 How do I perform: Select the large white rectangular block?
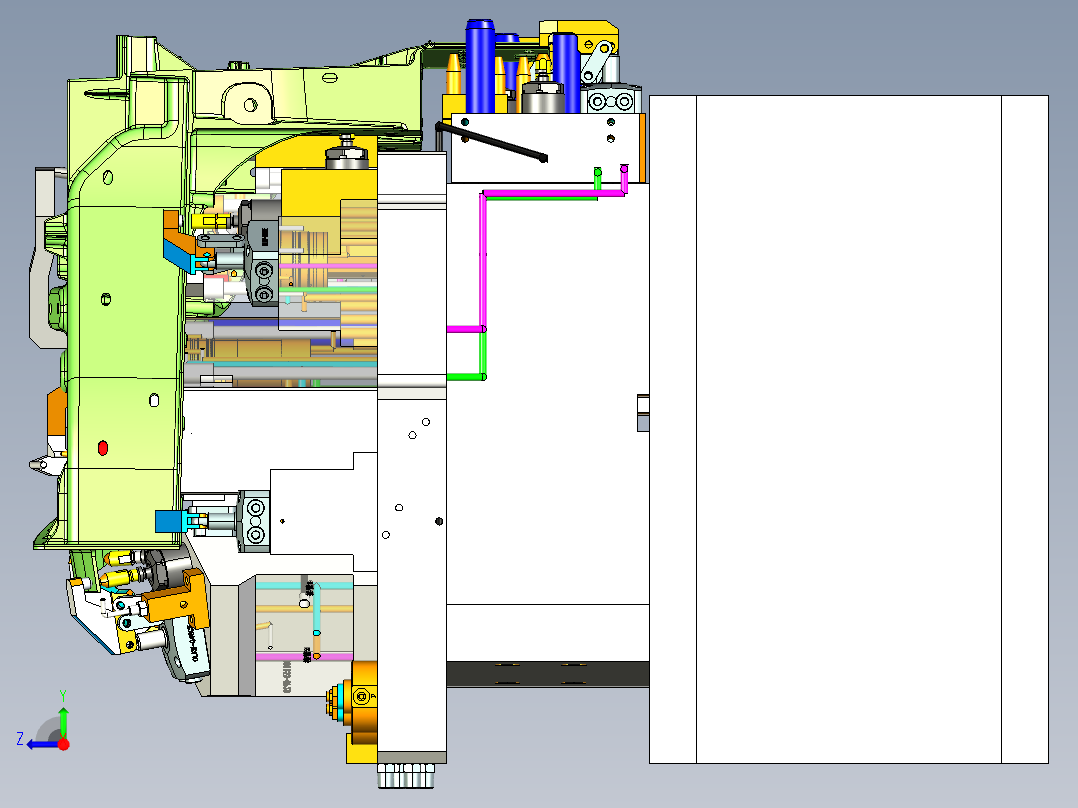tap(848, 429)
